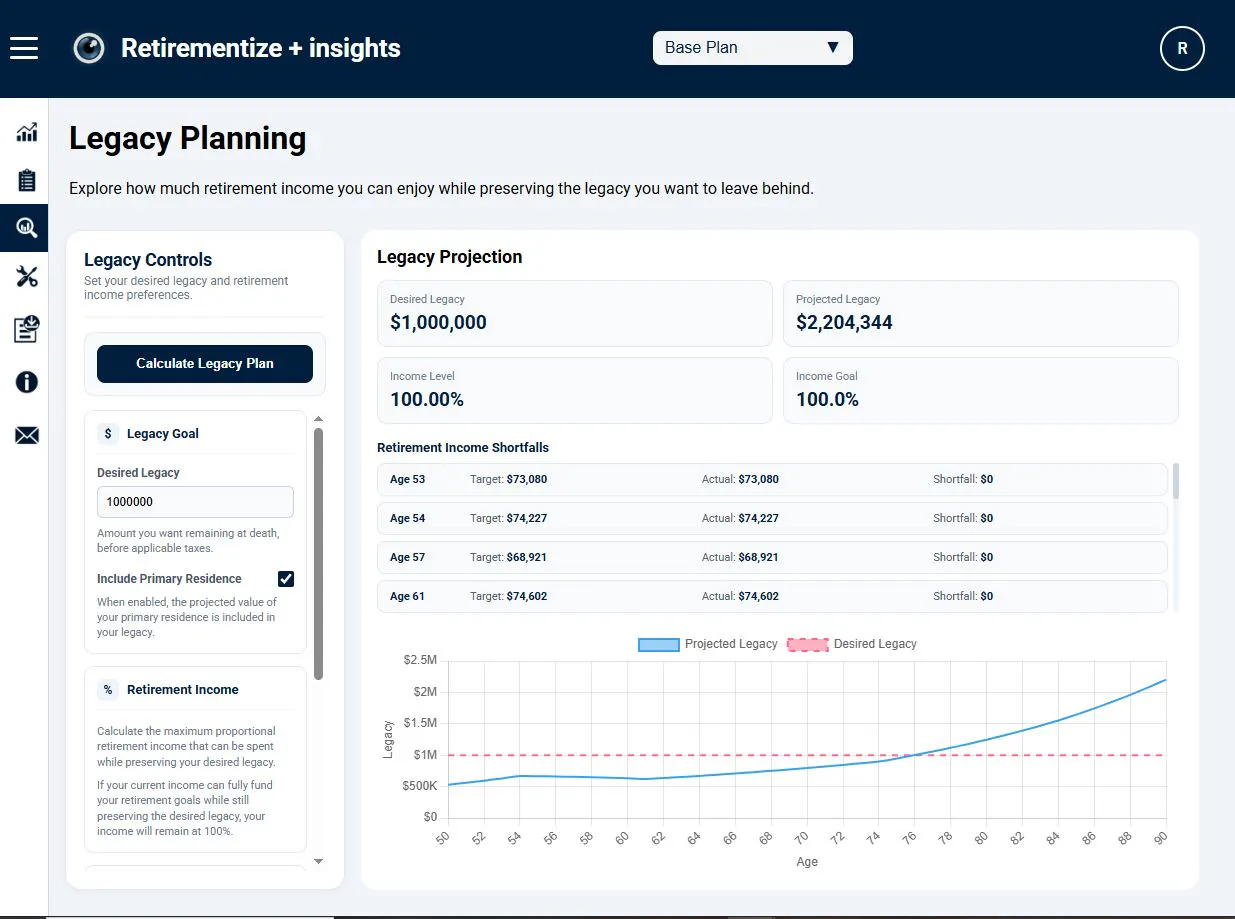
Task: Open the user profile avatar R
Action: click(1182, 48)
